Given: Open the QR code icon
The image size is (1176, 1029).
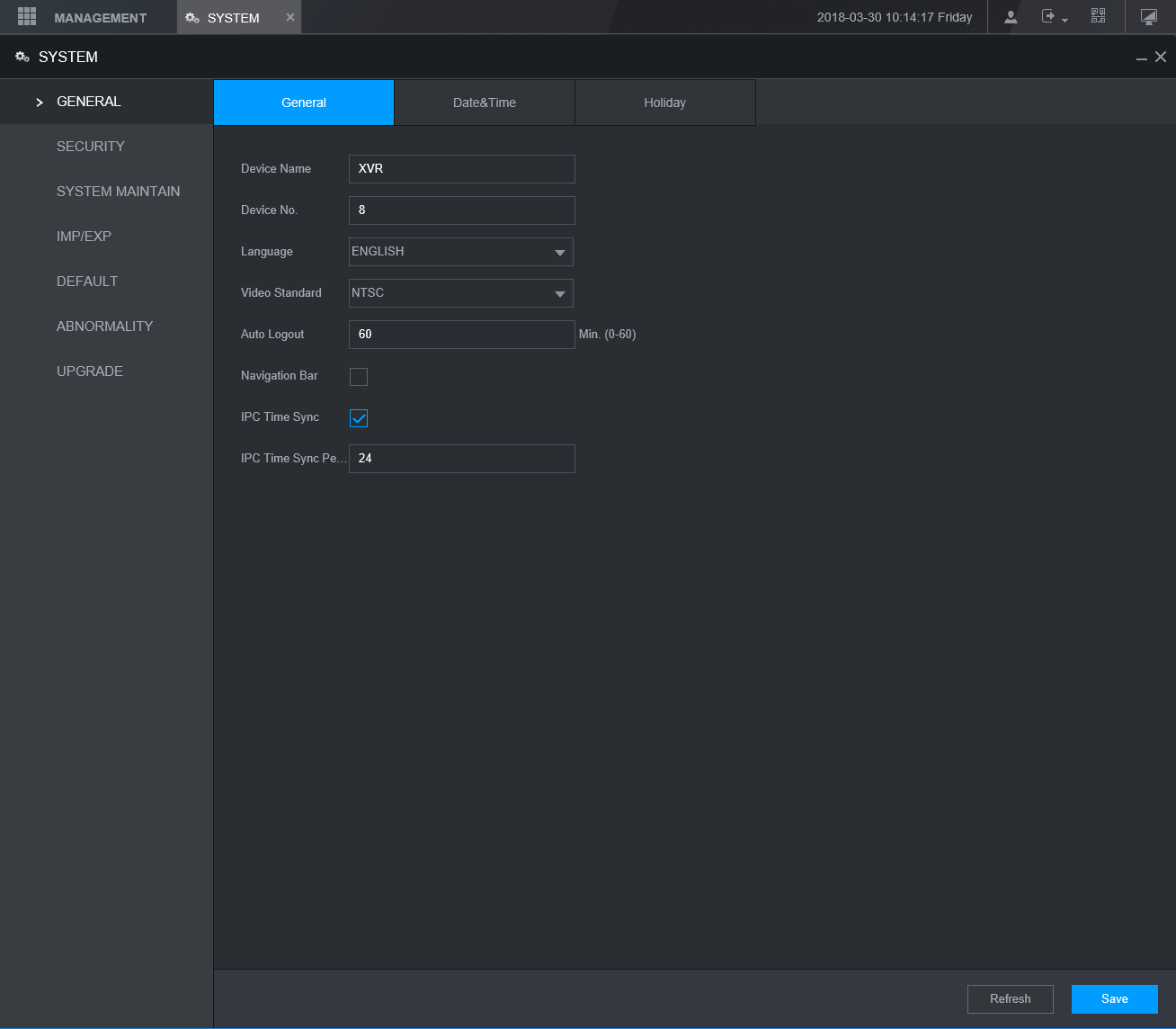Looking at the screenshot, I should pyautogui.click(x=1098, y=16).
